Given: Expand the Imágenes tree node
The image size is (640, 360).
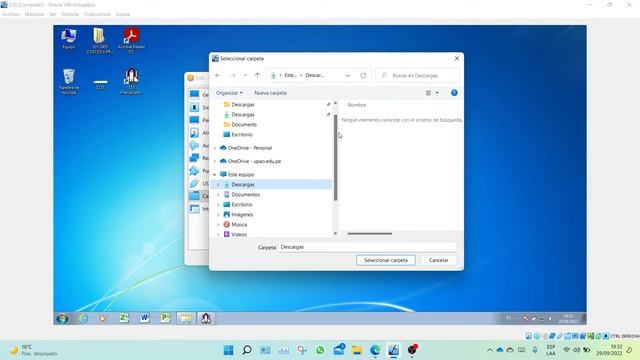Looking at the screenshot, I should click(x=218, y=215).
